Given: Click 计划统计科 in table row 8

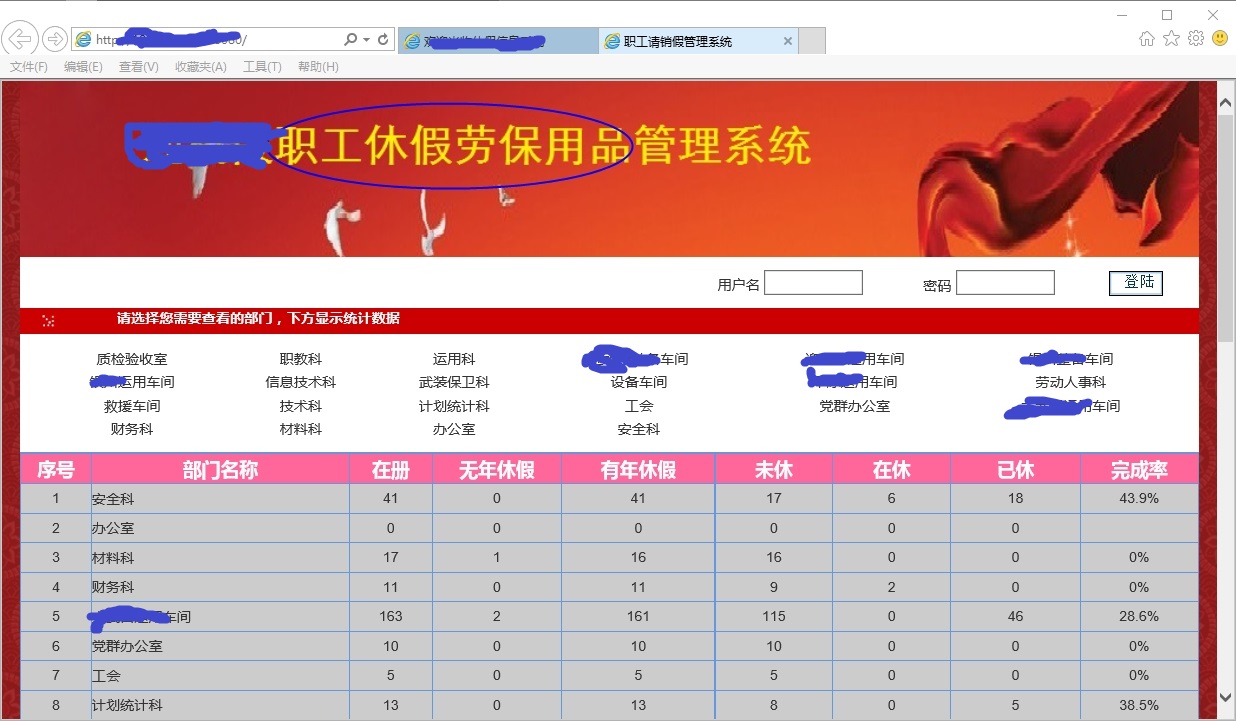Looking at the screenshot, I should [127, 706].
